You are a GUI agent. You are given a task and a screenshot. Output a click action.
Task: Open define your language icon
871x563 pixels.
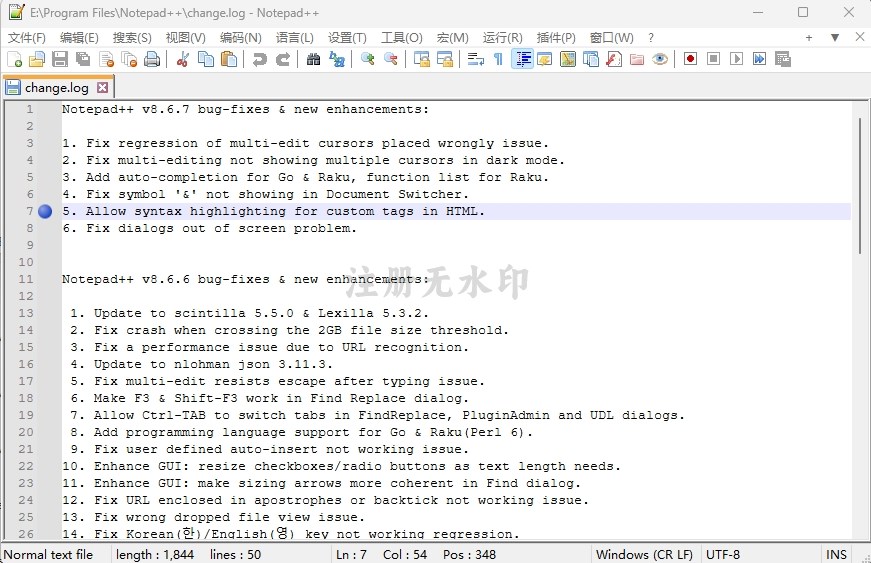pos(545,59)
